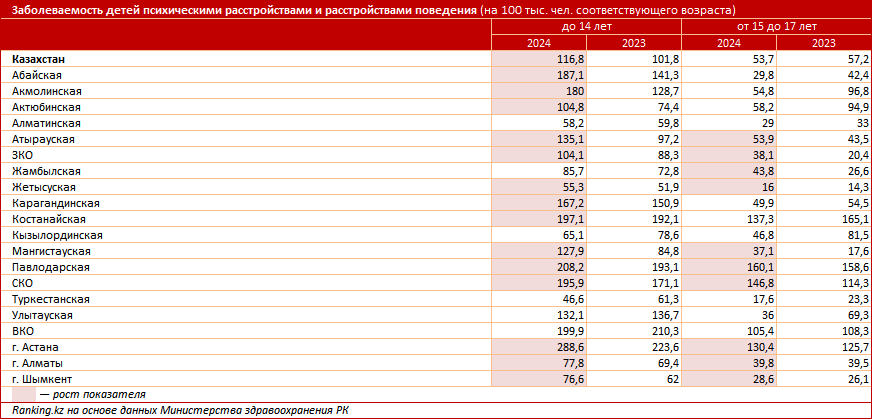
Task: Select the 'до 14 лет' column group header
Action: [x=587, y=26]
